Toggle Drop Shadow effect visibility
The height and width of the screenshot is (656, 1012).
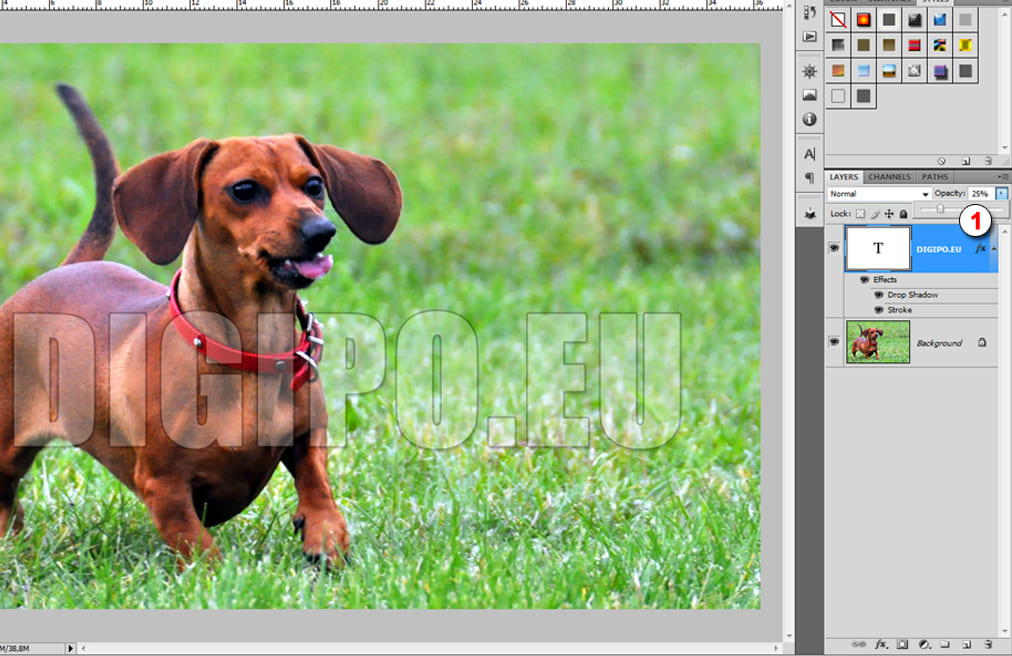tap(879, 295)
